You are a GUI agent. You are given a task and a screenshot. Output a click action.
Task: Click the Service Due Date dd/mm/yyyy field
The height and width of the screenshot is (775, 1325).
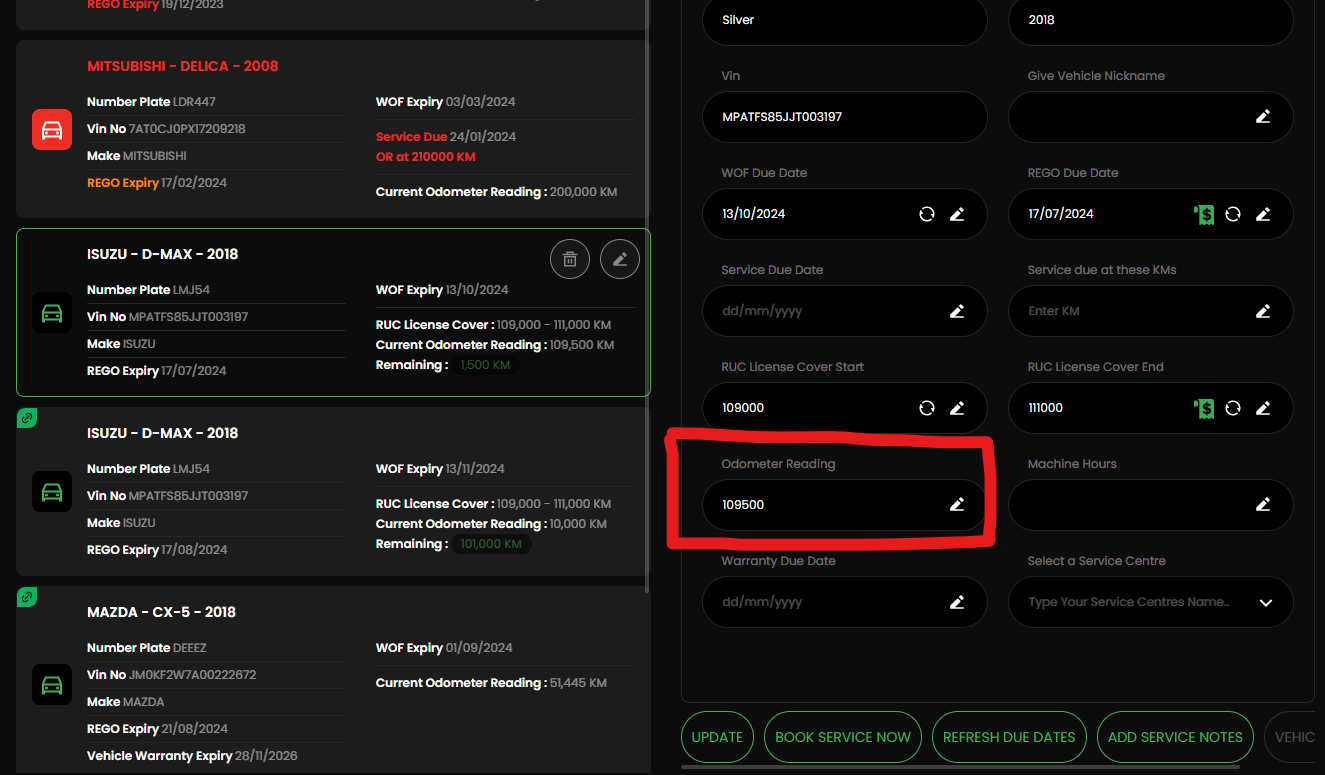click(x=845, y=311)
